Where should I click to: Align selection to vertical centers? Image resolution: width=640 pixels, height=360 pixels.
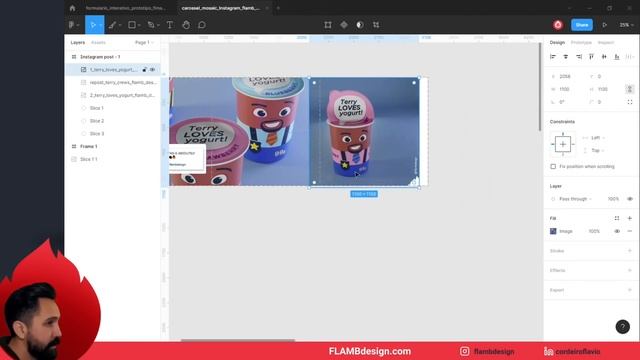604,57
